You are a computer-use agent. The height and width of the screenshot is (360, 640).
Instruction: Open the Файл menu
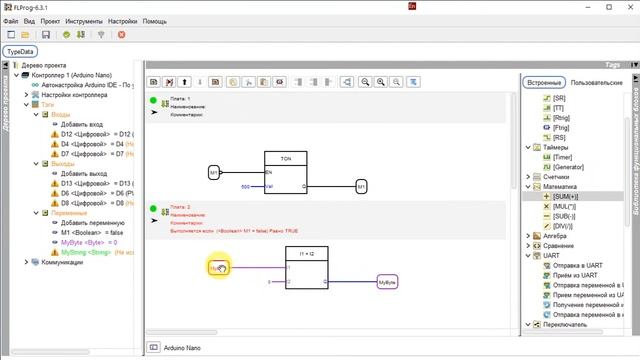click(x=11, y=21)
